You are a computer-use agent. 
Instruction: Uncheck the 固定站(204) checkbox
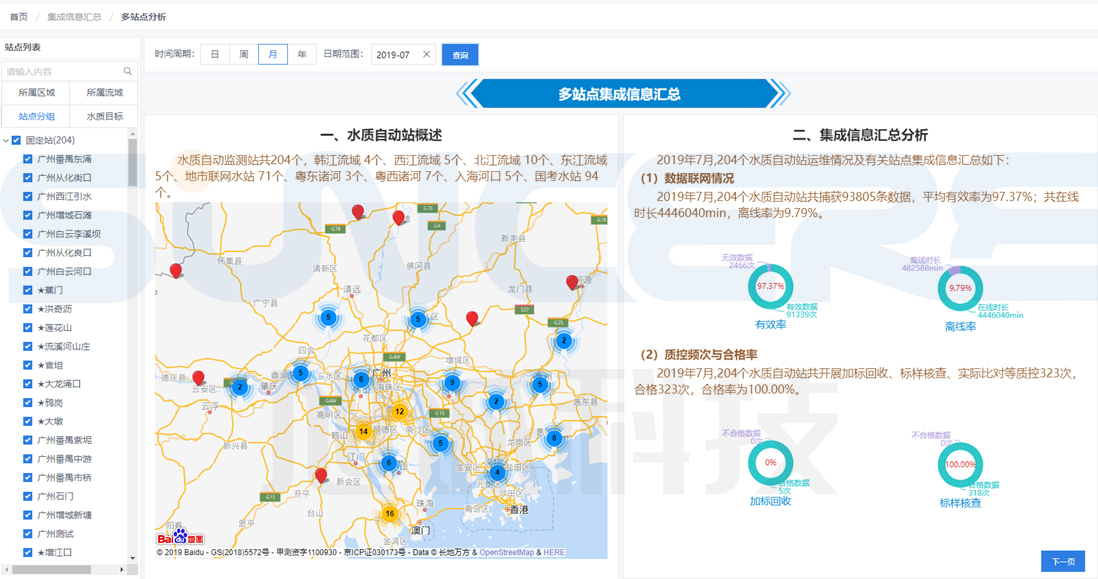[x=17, y=141]
